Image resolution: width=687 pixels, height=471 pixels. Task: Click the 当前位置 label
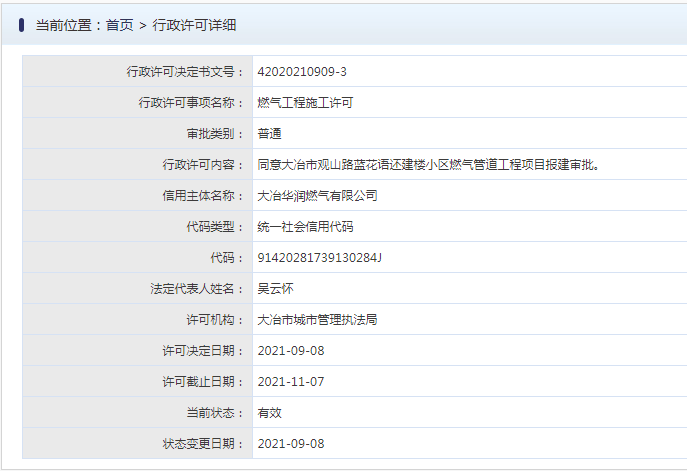[x=64, y=25]
